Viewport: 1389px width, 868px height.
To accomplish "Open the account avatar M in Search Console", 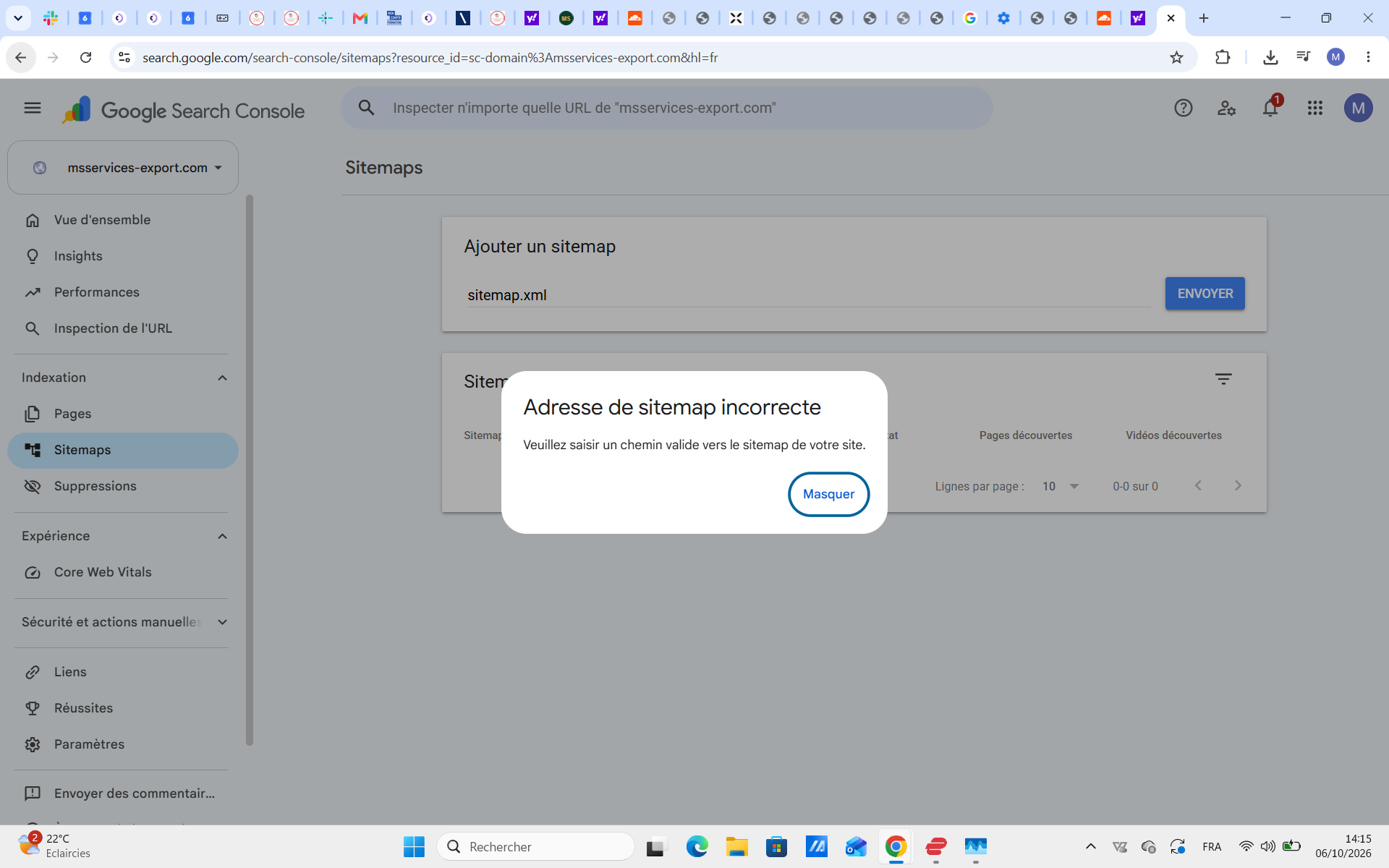I will (x=1358, y=109).
